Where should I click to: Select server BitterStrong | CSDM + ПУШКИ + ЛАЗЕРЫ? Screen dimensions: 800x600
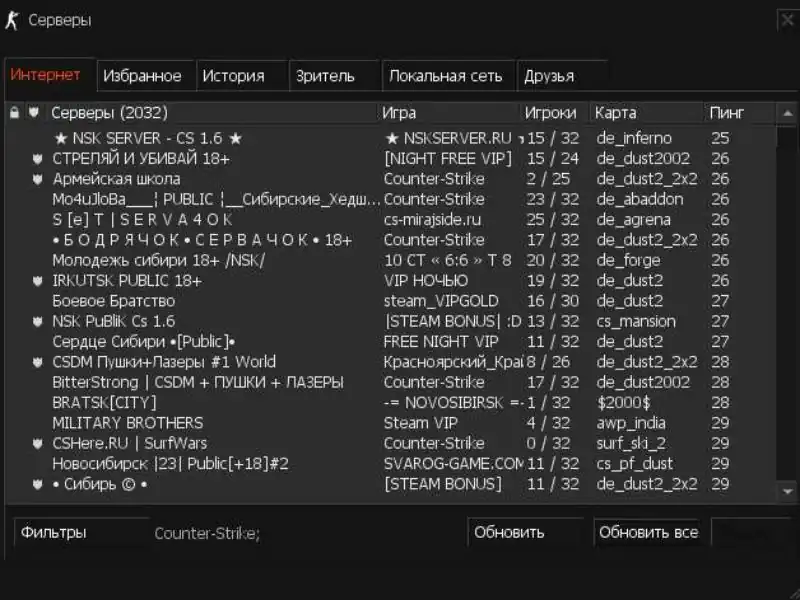point(390,382)
